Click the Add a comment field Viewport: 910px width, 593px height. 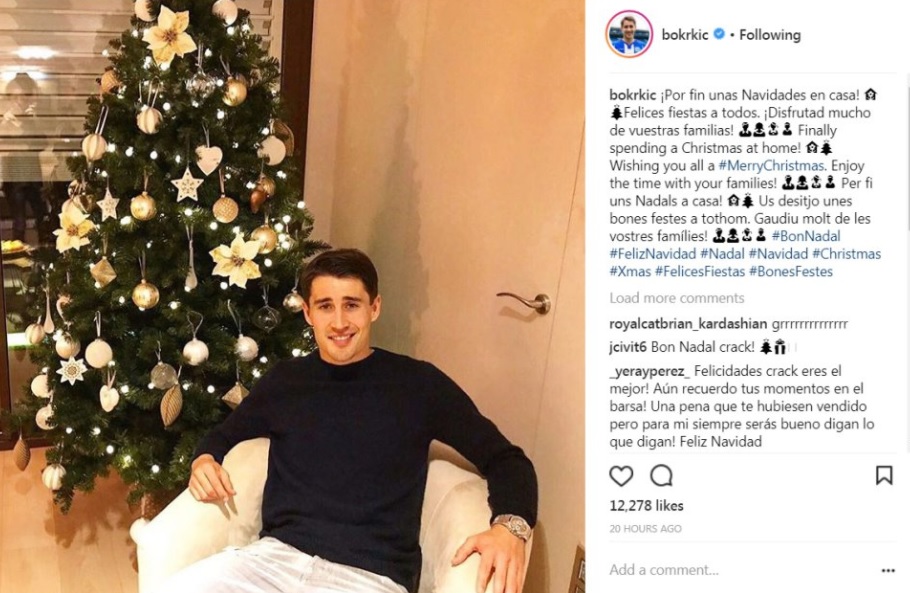click(737, 570)
